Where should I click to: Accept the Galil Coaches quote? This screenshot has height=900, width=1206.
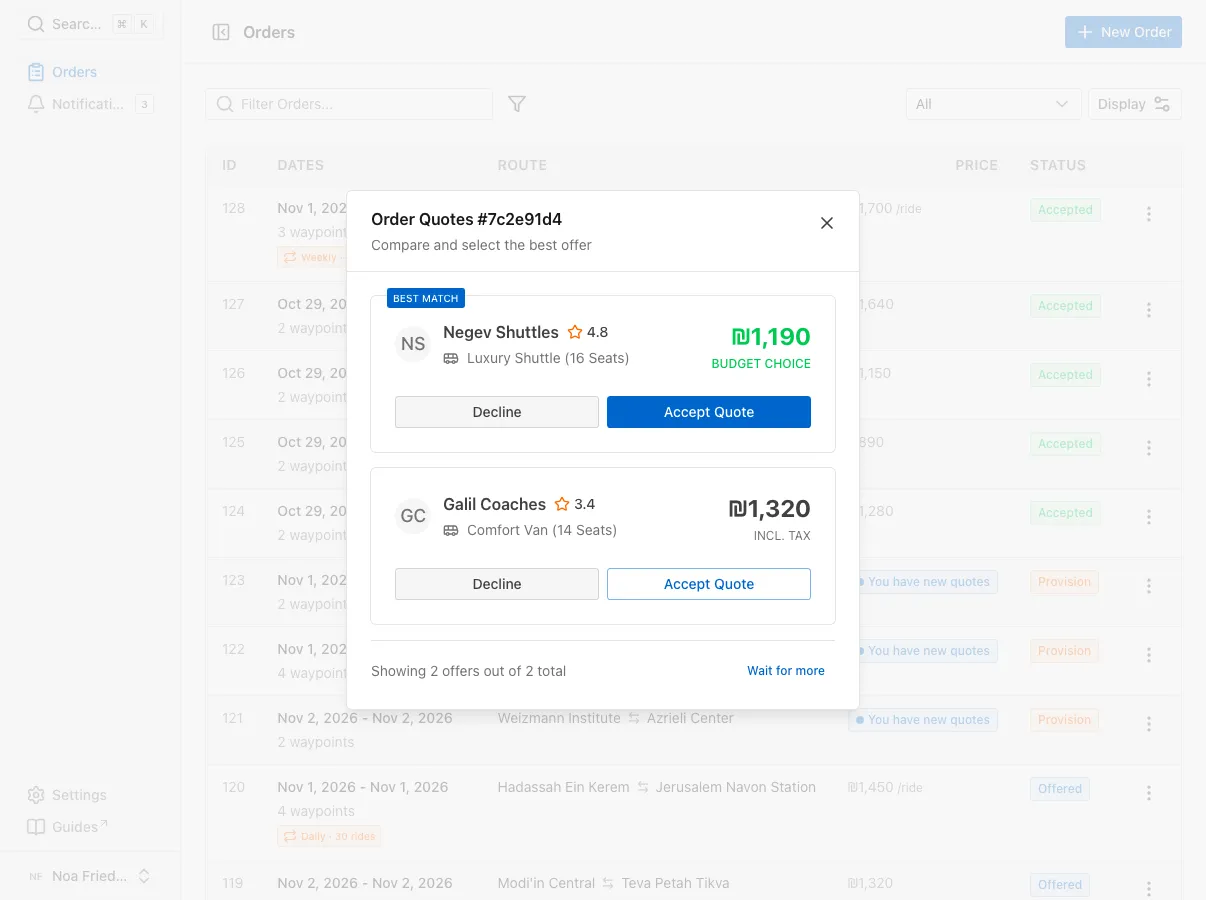coord(709,584)
